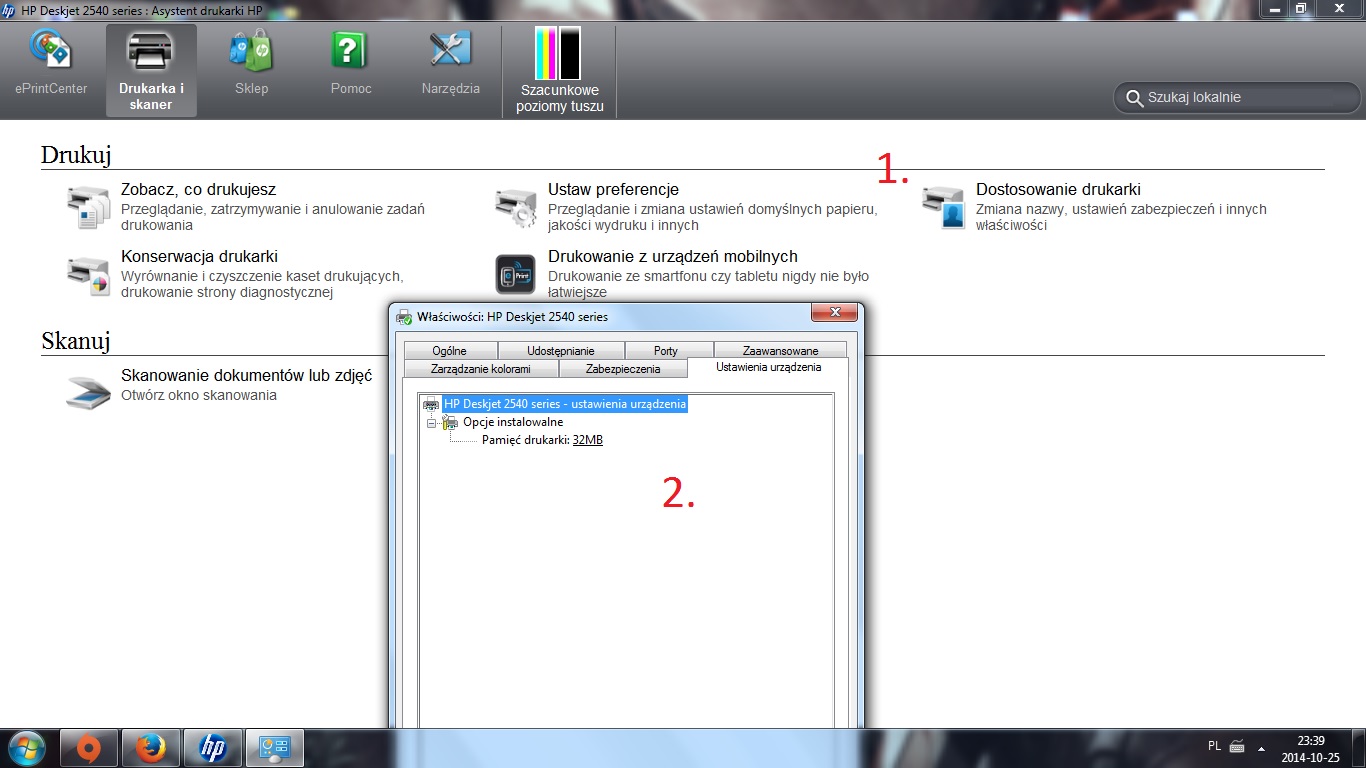Switch to the Zaawansowane tab
This screenshot has height=768, width=1366.
pyautogui.click(x=781, y=350)
